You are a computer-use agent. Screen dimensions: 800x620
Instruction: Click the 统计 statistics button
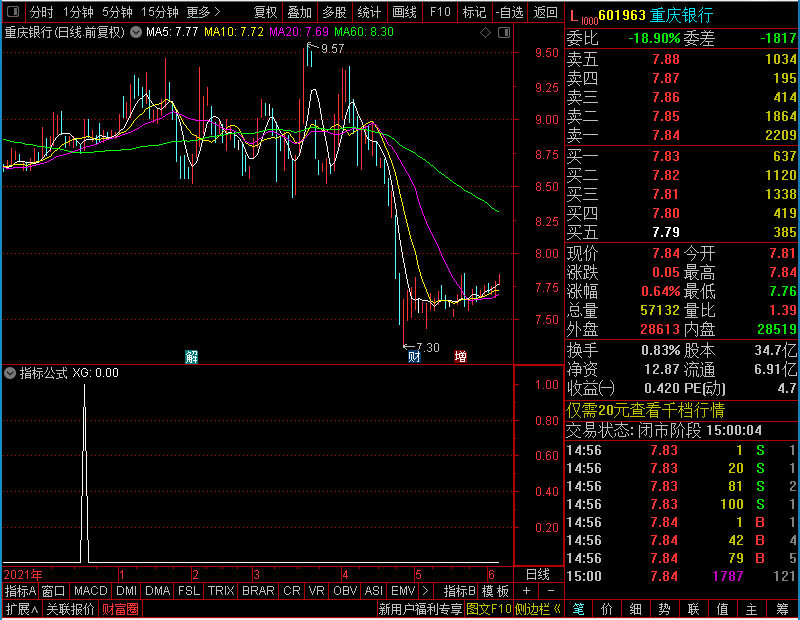[x=369, y=12]
